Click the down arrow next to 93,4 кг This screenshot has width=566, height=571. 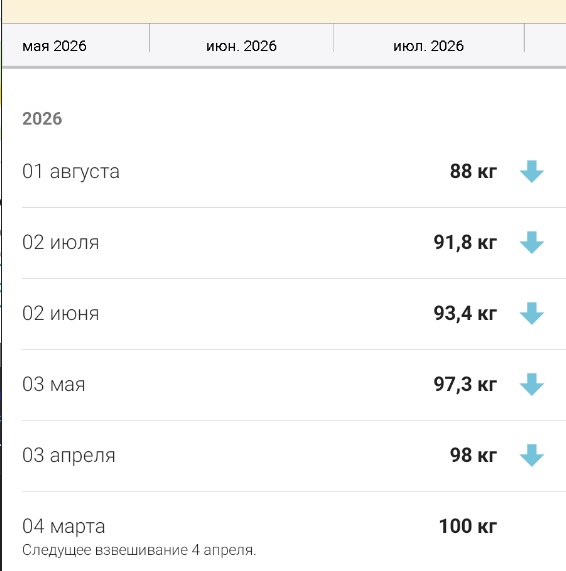tap(531, 314)
